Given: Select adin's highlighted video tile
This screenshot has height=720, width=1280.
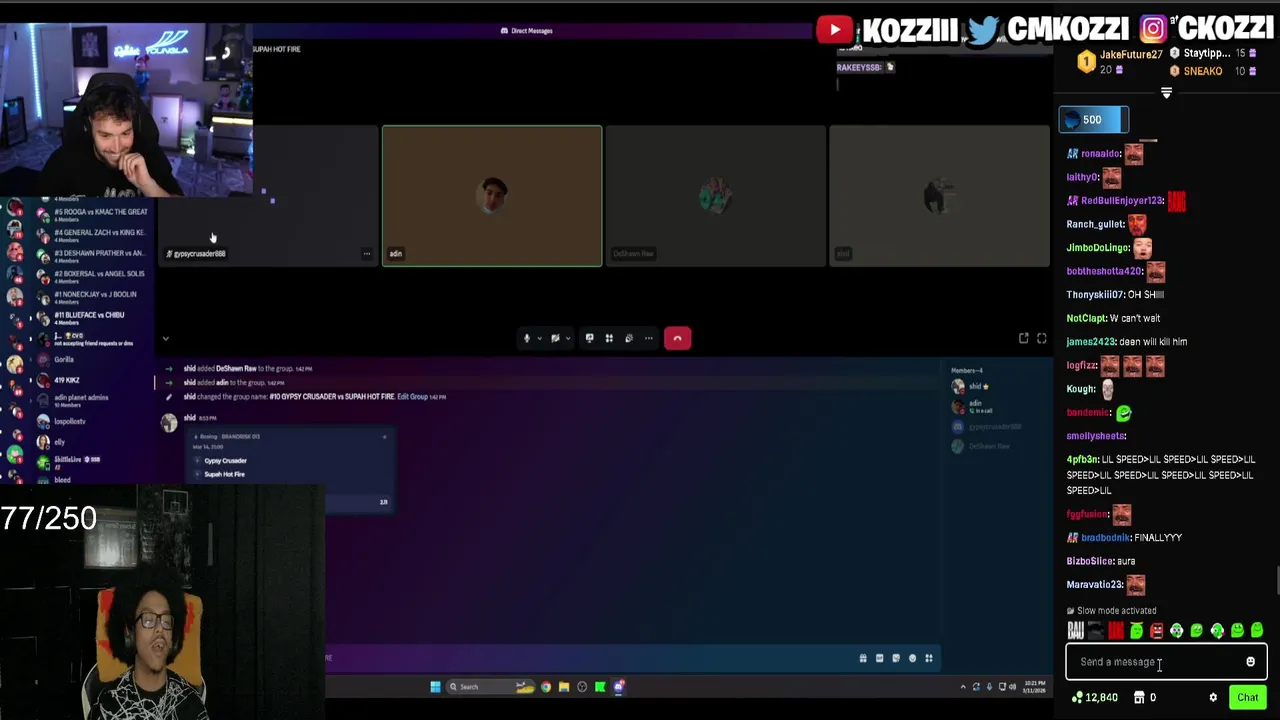Looking at the screenshot, I should 492,196.
